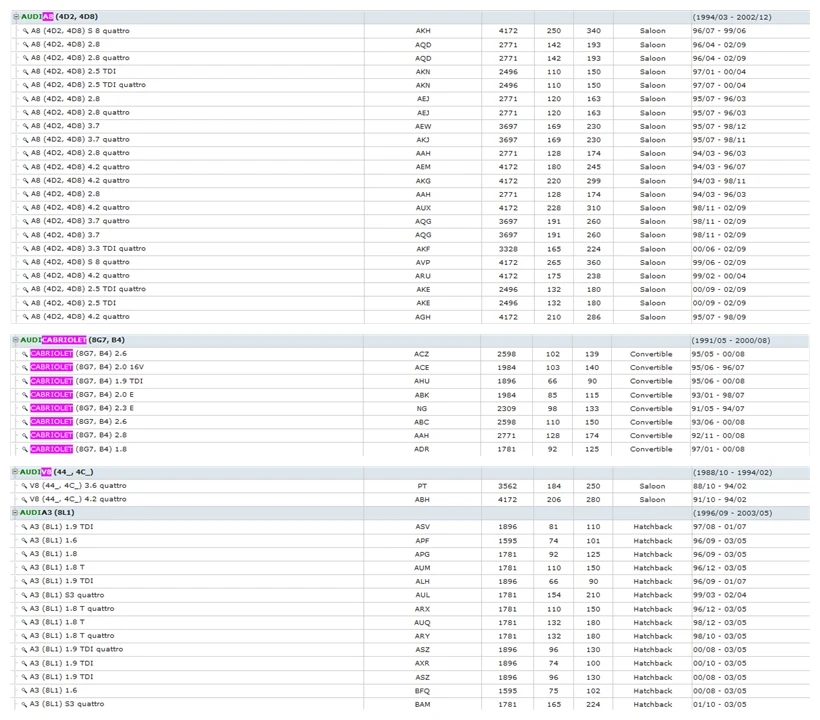The width and height of the screenshot is (820, 720).
Task: Click Convertible body type in Cabriolet 1.8 row
Action: click(651, 449)
